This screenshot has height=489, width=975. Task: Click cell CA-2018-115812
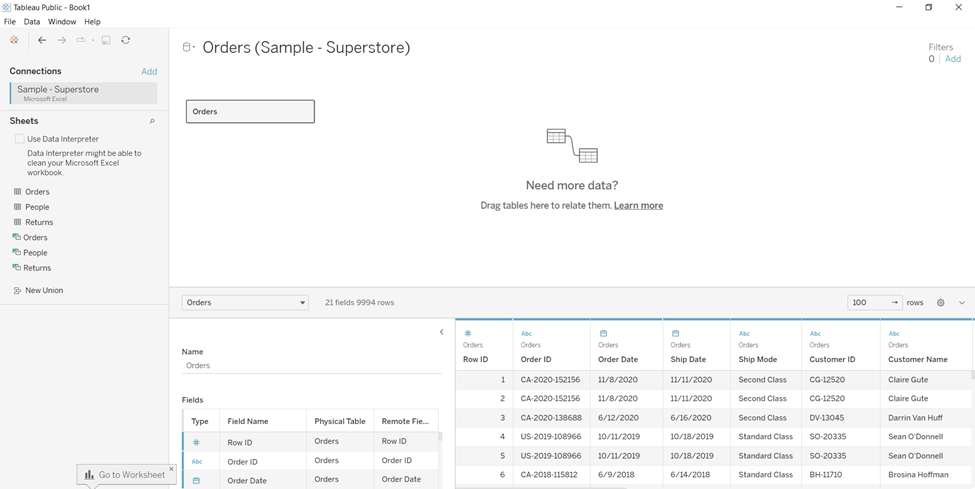coord(552,474)
